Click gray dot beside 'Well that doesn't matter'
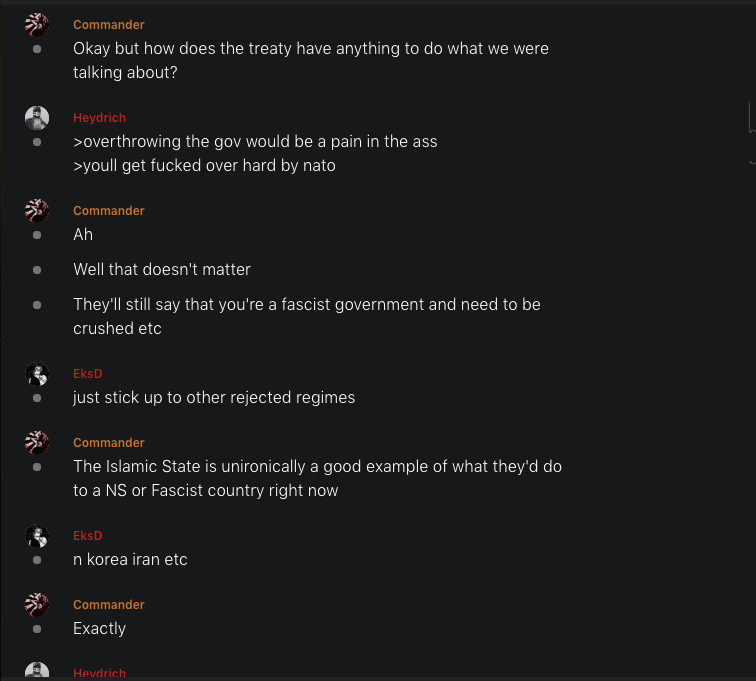This screenshot has width=756, height=681. click(x=37, y=270)
